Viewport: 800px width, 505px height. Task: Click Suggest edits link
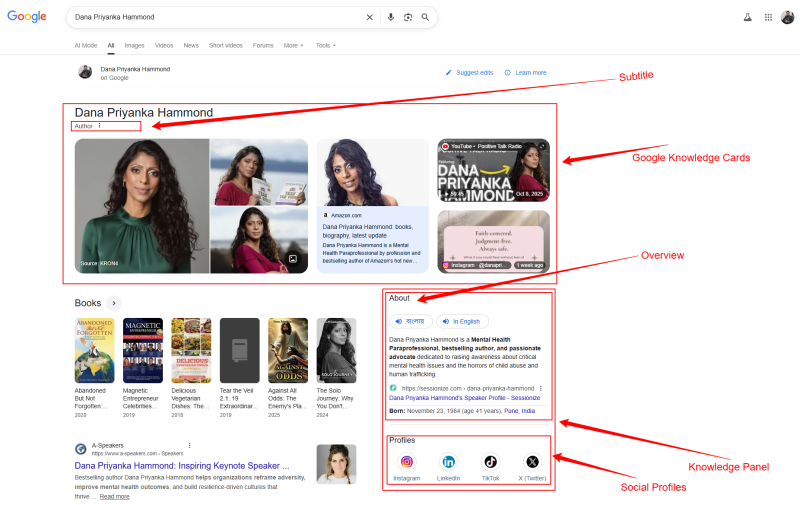coord(469,73)
